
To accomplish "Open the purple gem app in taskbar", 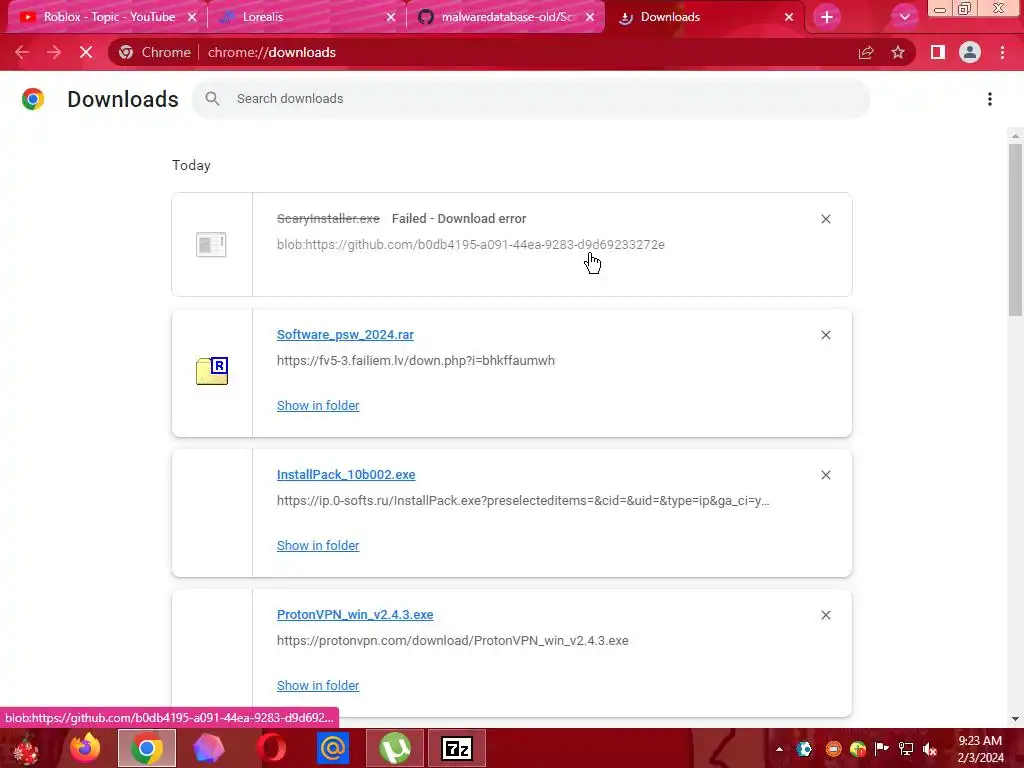I will (209, 748).
